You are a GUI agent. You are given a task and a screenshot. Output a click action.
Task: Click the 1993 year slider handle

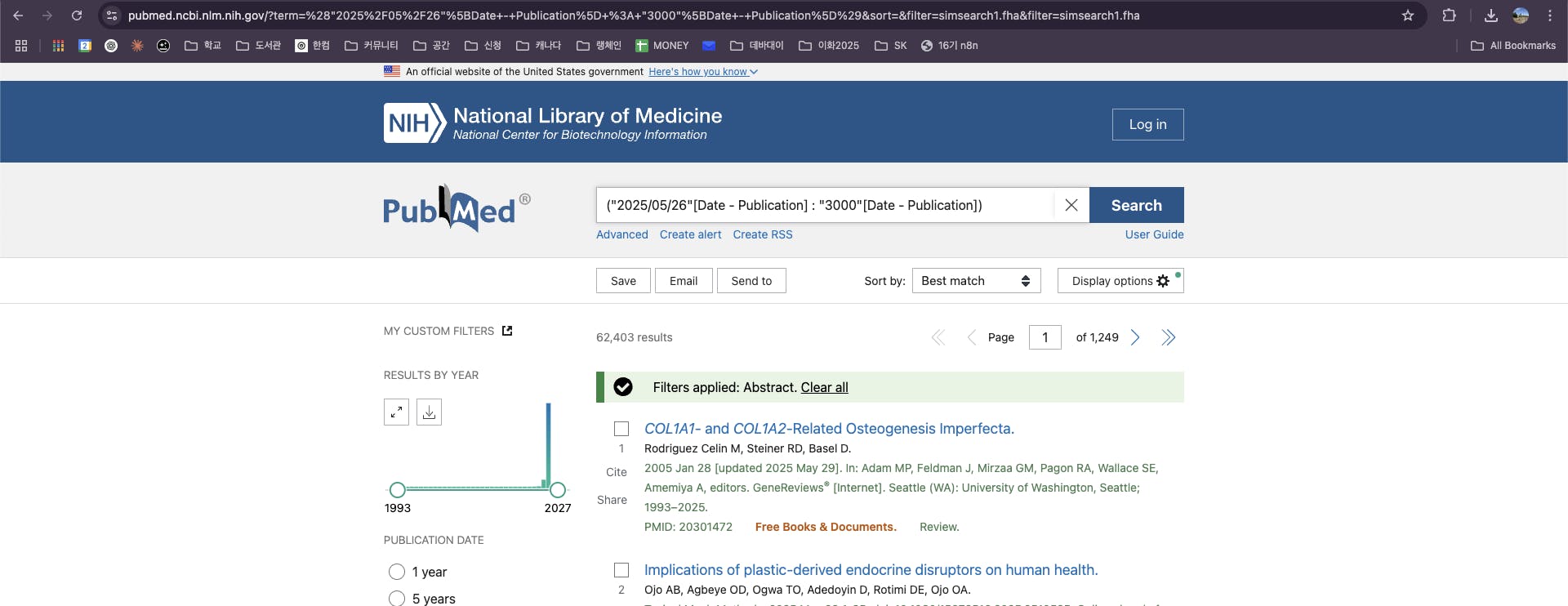pyautogui.click(x=398, y=490)
